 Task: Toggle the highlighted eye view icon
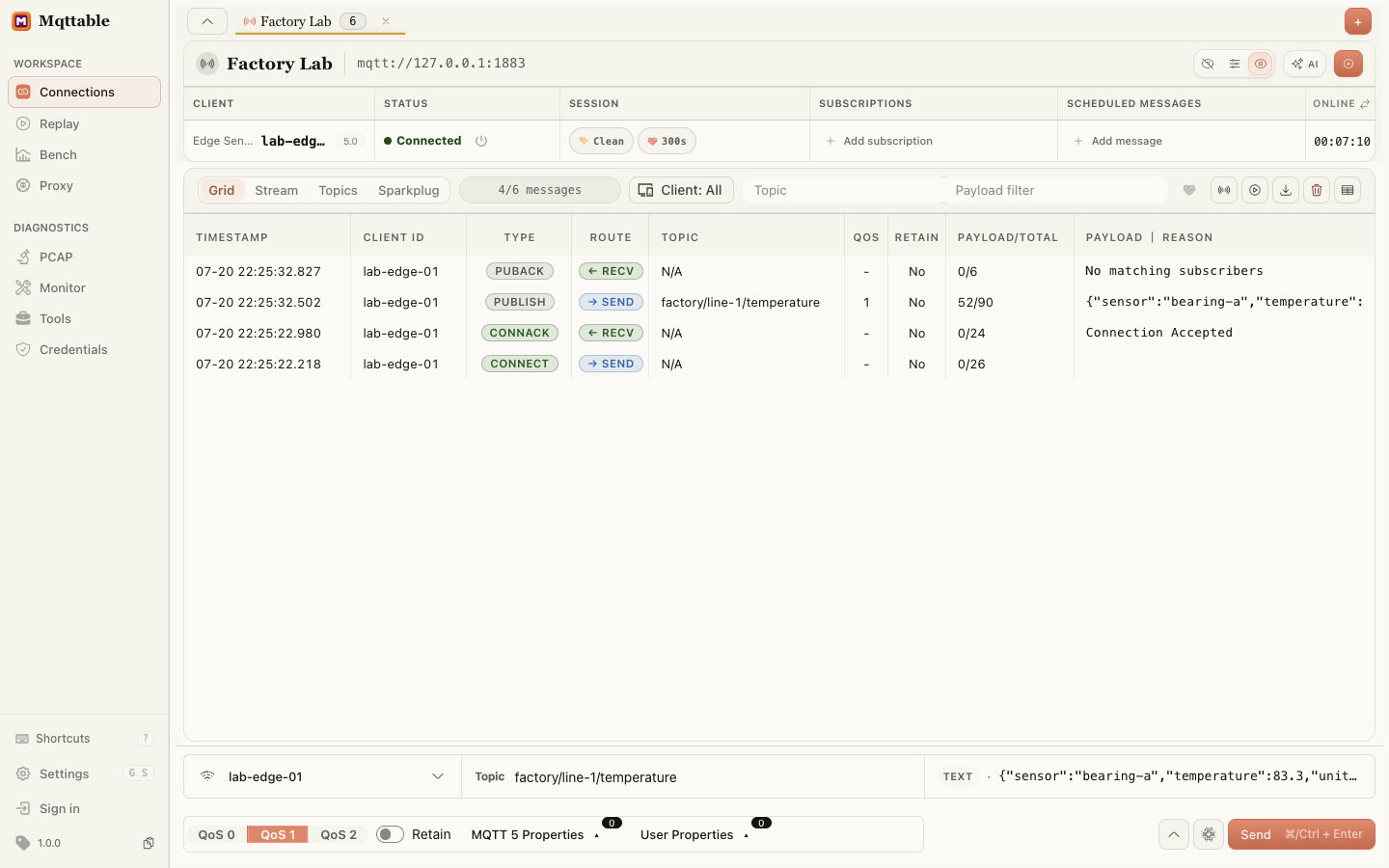[1261, 64]
